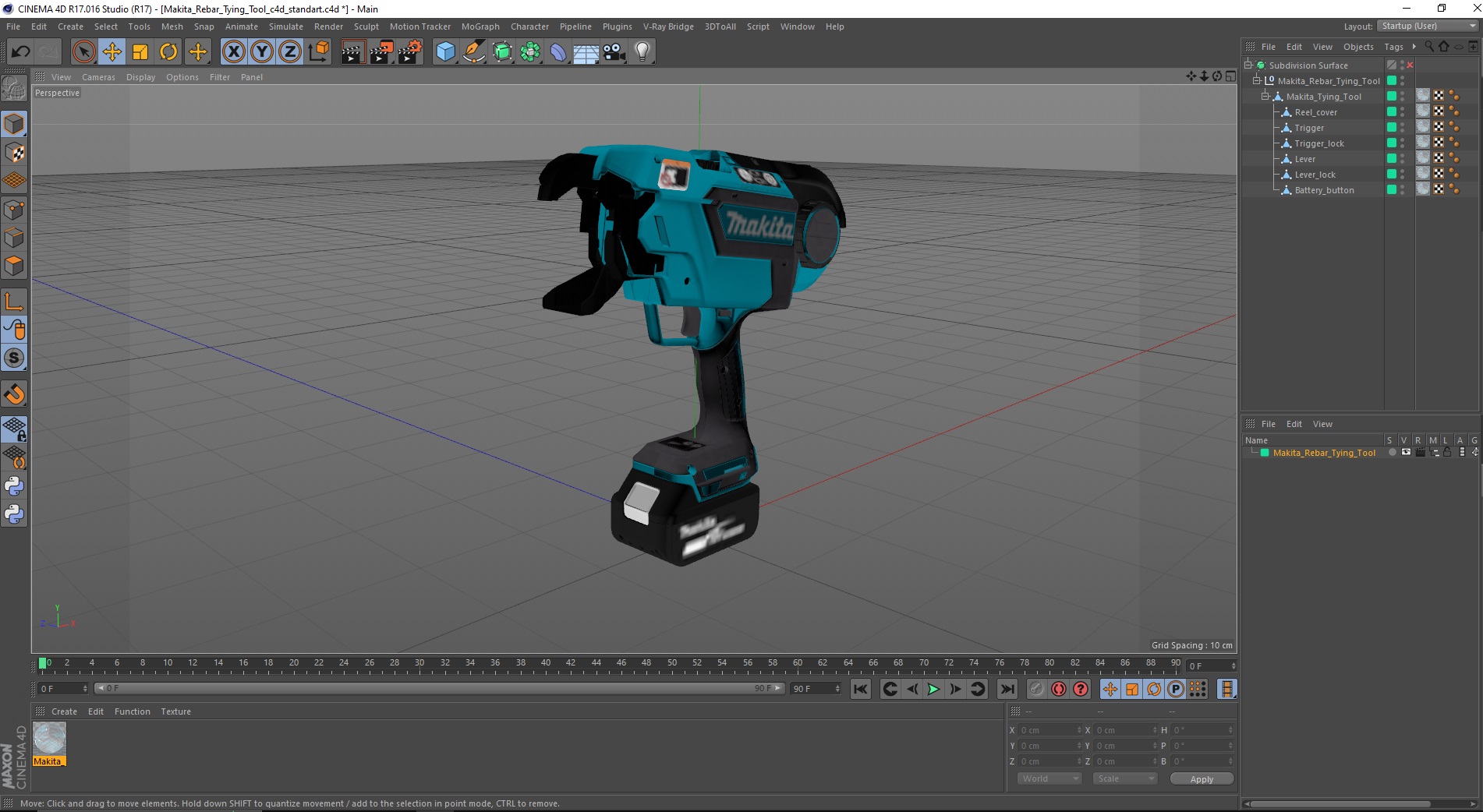
Task: Open the viewport Cameras menu
Action: click(x=98, y=77)
